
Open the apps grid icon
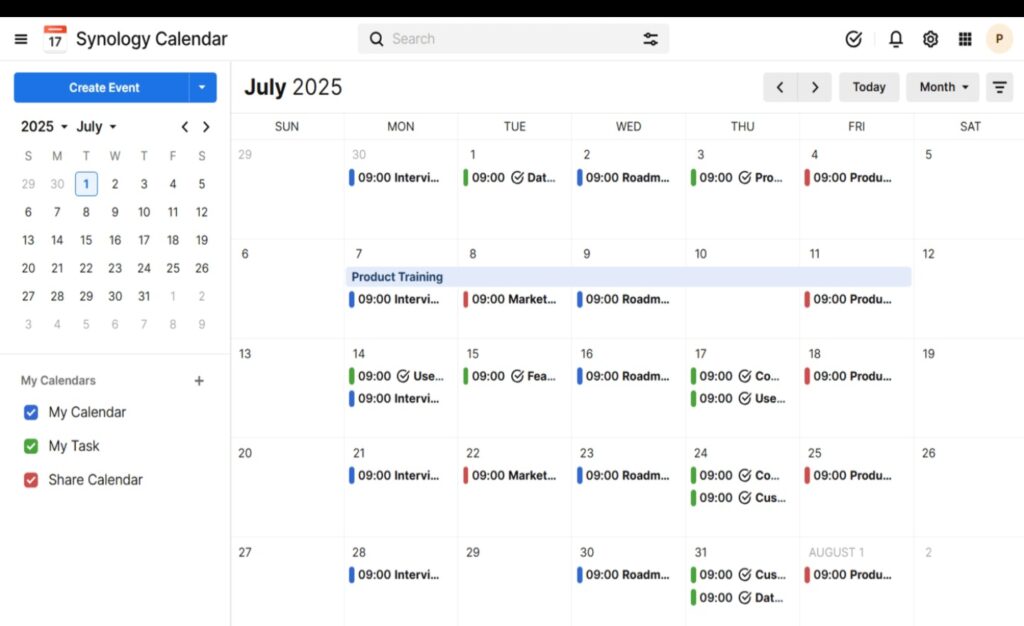click(965, 38)
